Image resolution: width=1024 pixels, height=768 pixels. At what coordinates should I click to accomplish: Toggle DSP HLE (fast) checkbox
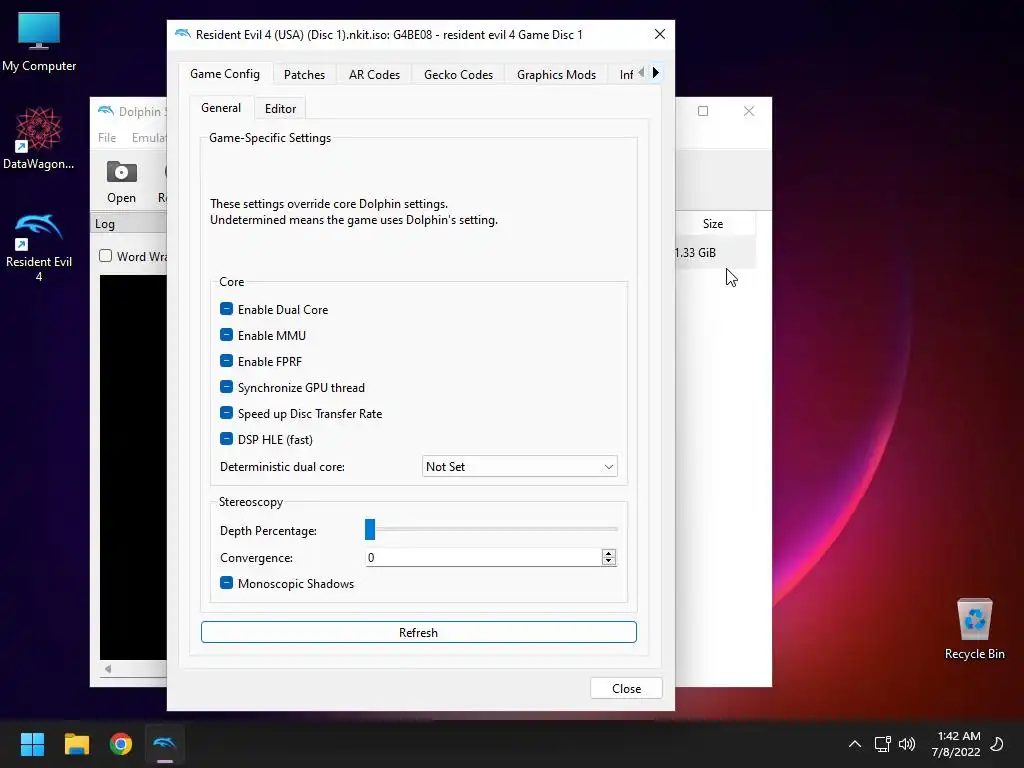point(227,439)
